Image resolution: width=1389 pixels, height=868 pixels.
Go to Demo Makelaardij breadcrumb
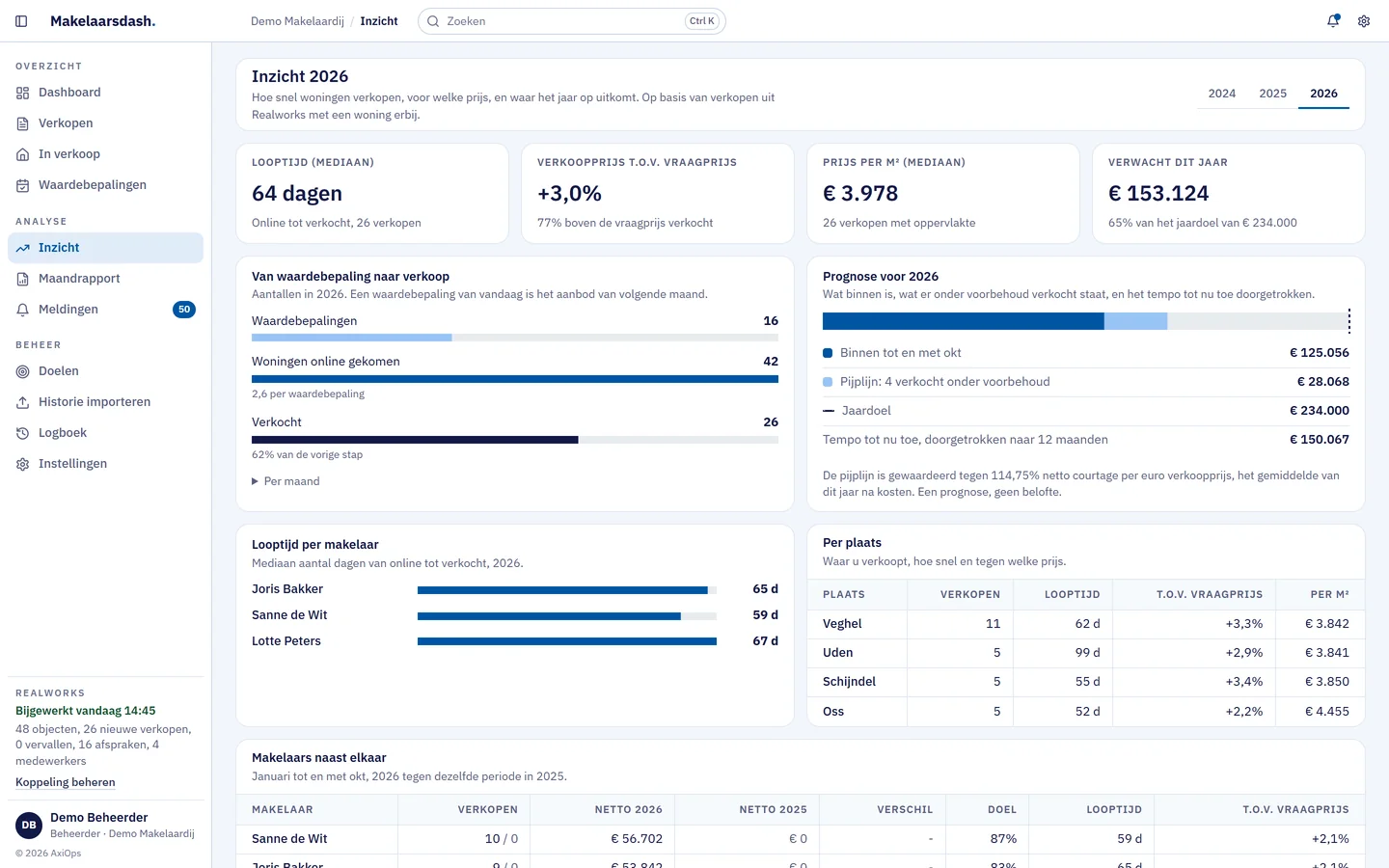[297, 21]
